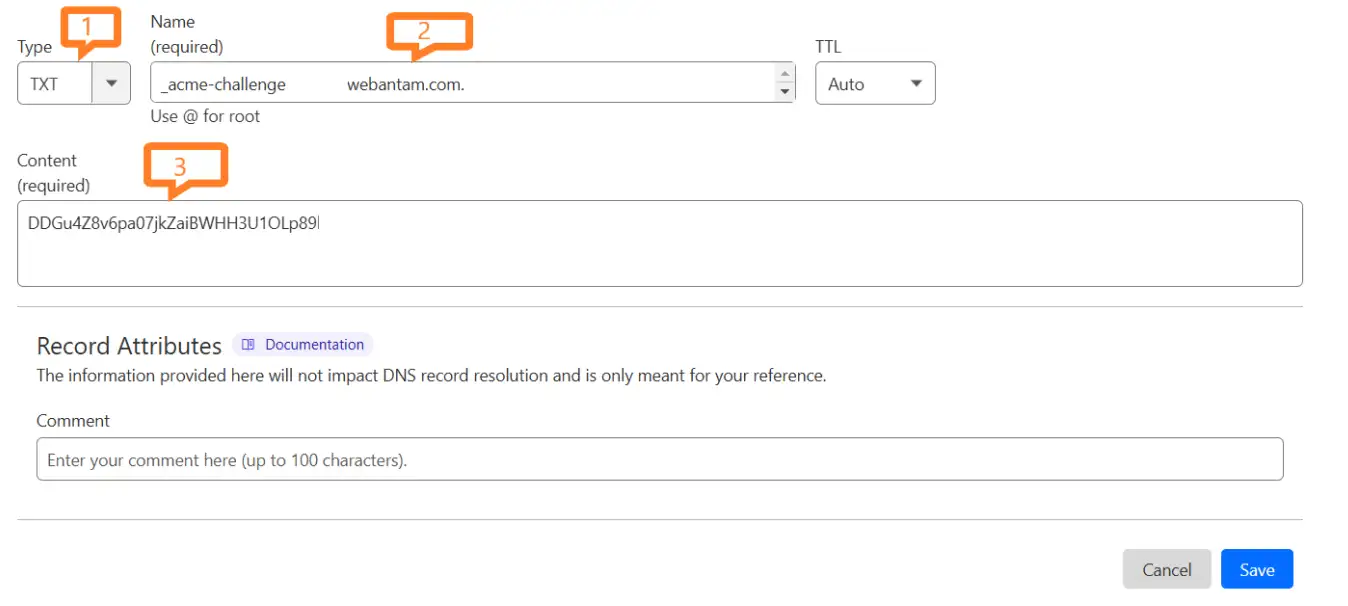Image resolution: width=1348 pixels, height=606 pixels.
Task: Click the TTL label
Action: [x=829, y=47]
